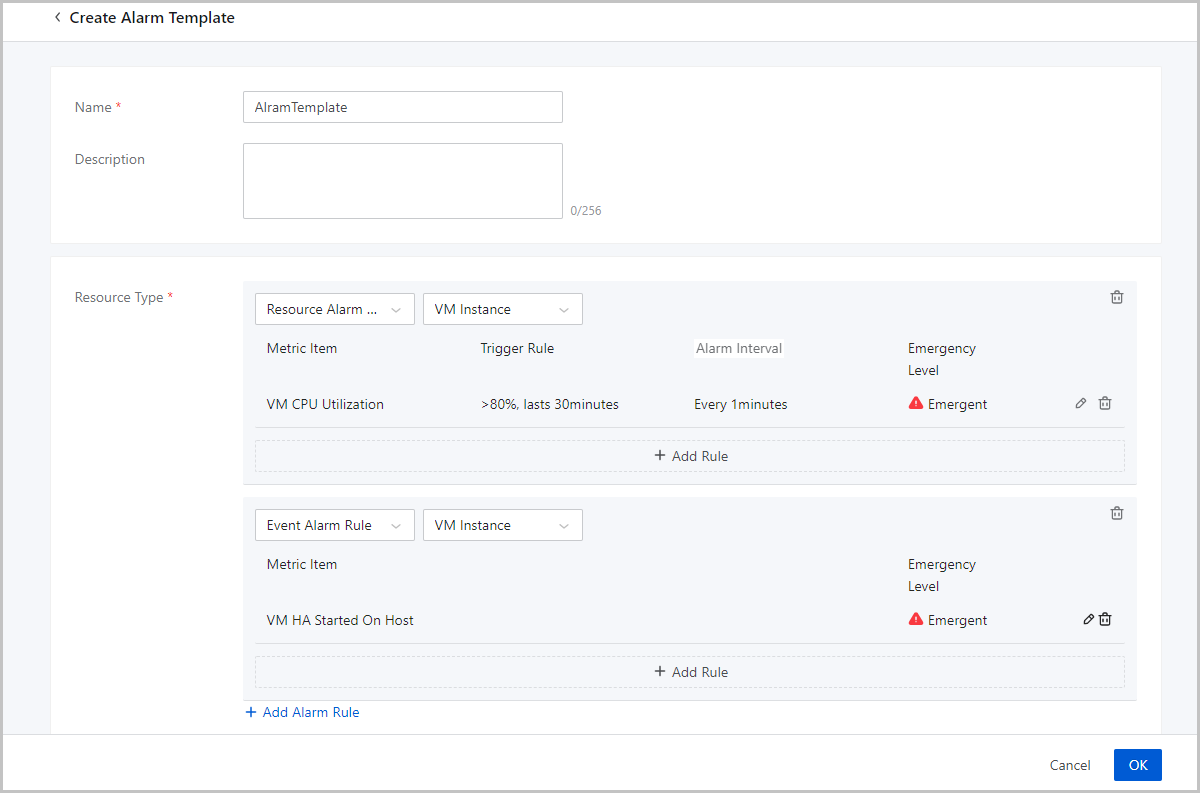Click the Trigger Rule column header

(x=517, y=348)
